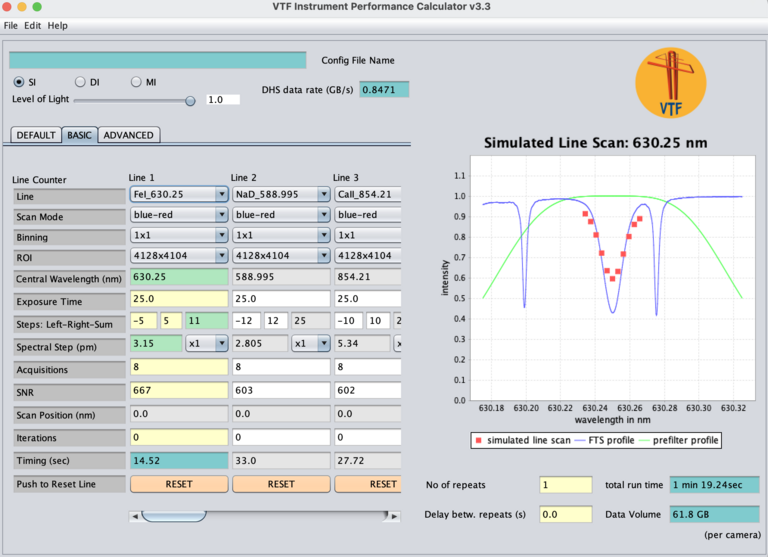Click Line 2 Acquisitions field
Viewport: 768px width, 557px height.
[281, 367]
